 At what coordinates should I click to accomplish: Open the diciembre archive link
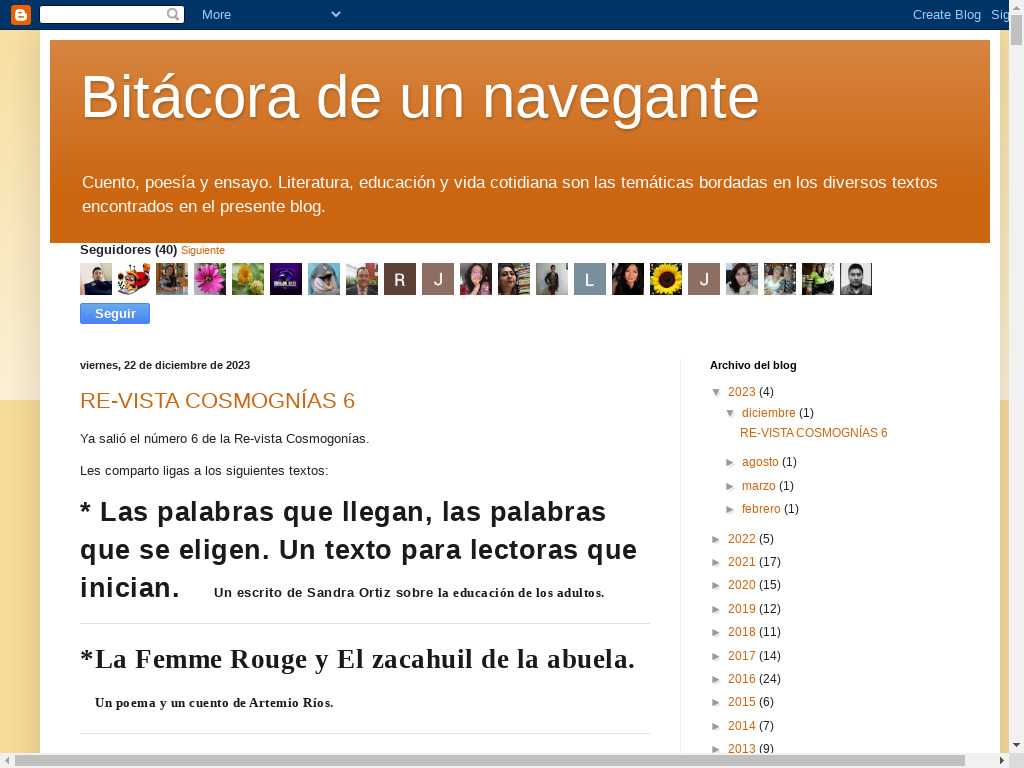[x=768, y=413]
